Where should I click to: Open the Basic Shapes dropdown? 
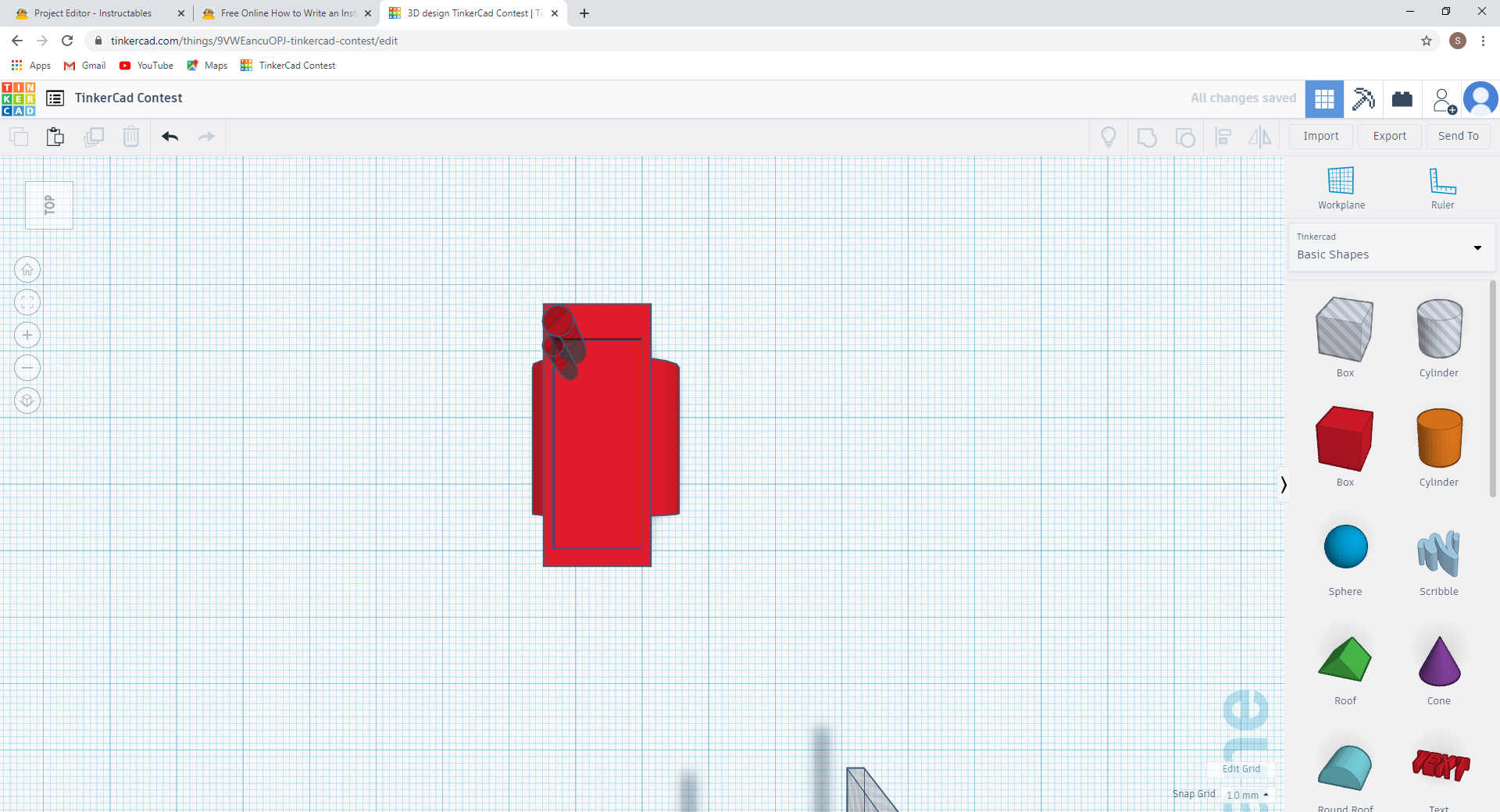point(1391,248)
